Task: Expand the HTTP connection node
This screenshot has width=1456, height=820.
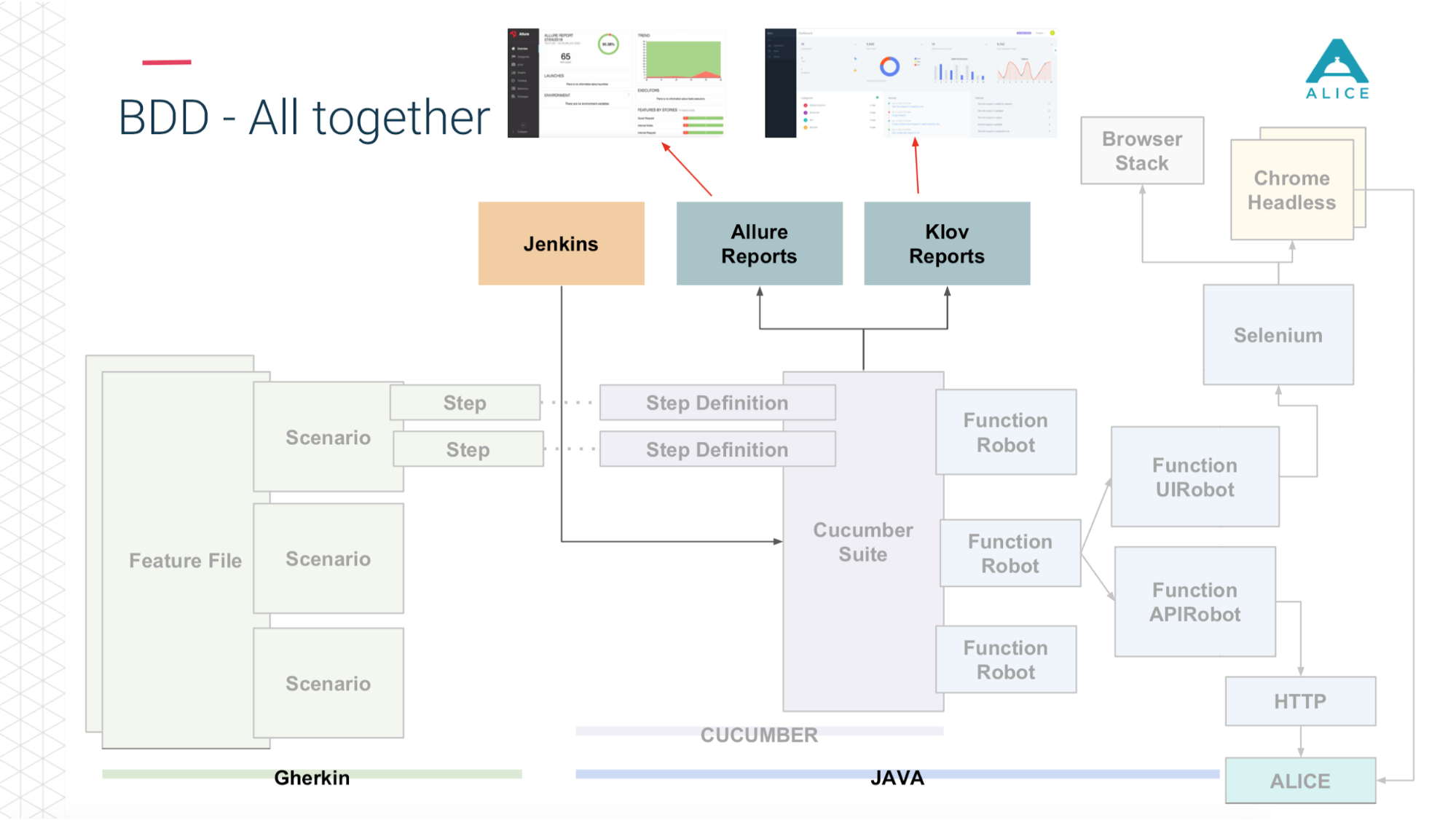Action: click(x=1300, y=701)
